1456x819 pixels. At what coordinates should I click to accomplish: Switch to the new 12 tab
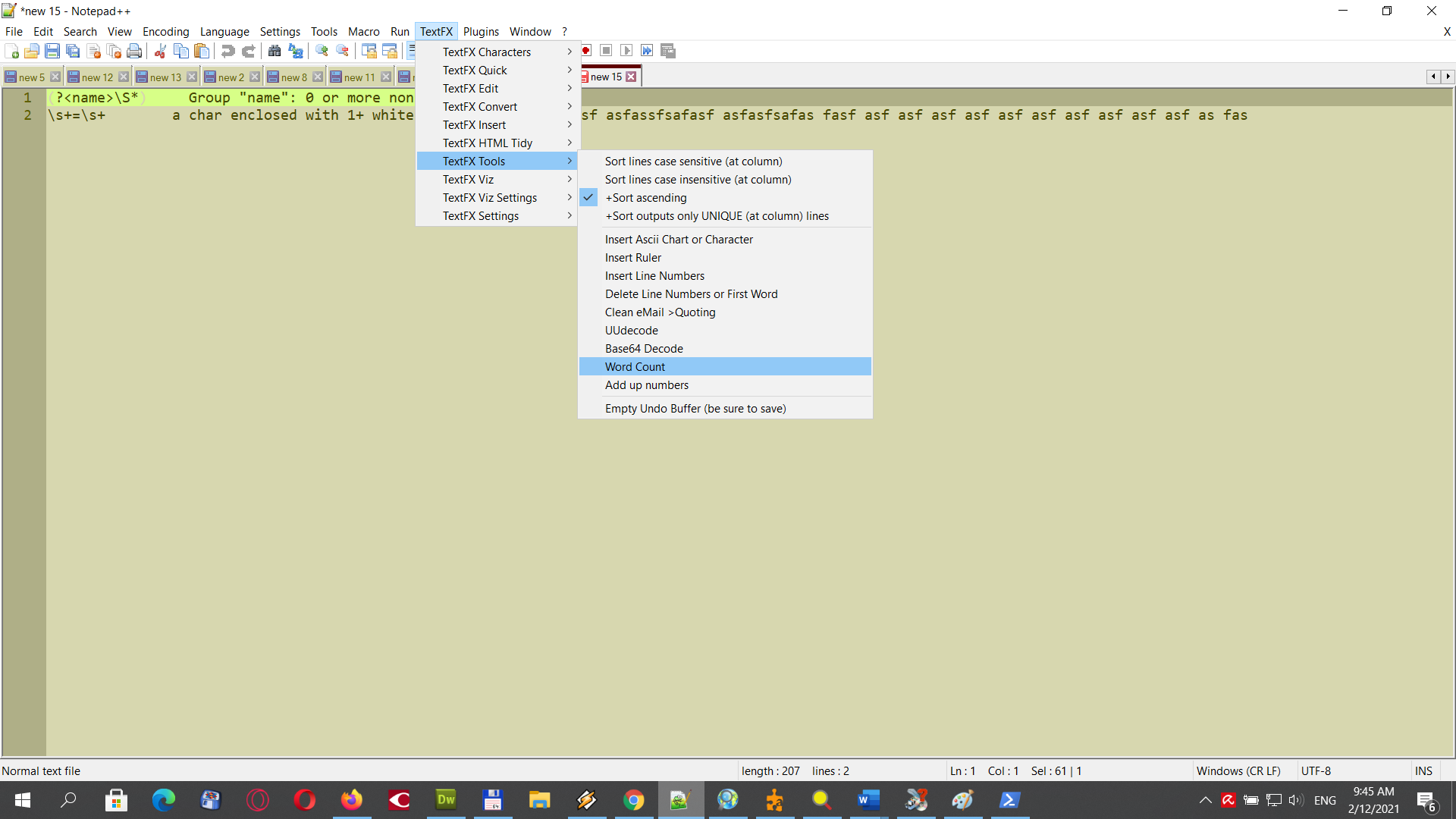point(97,77)
